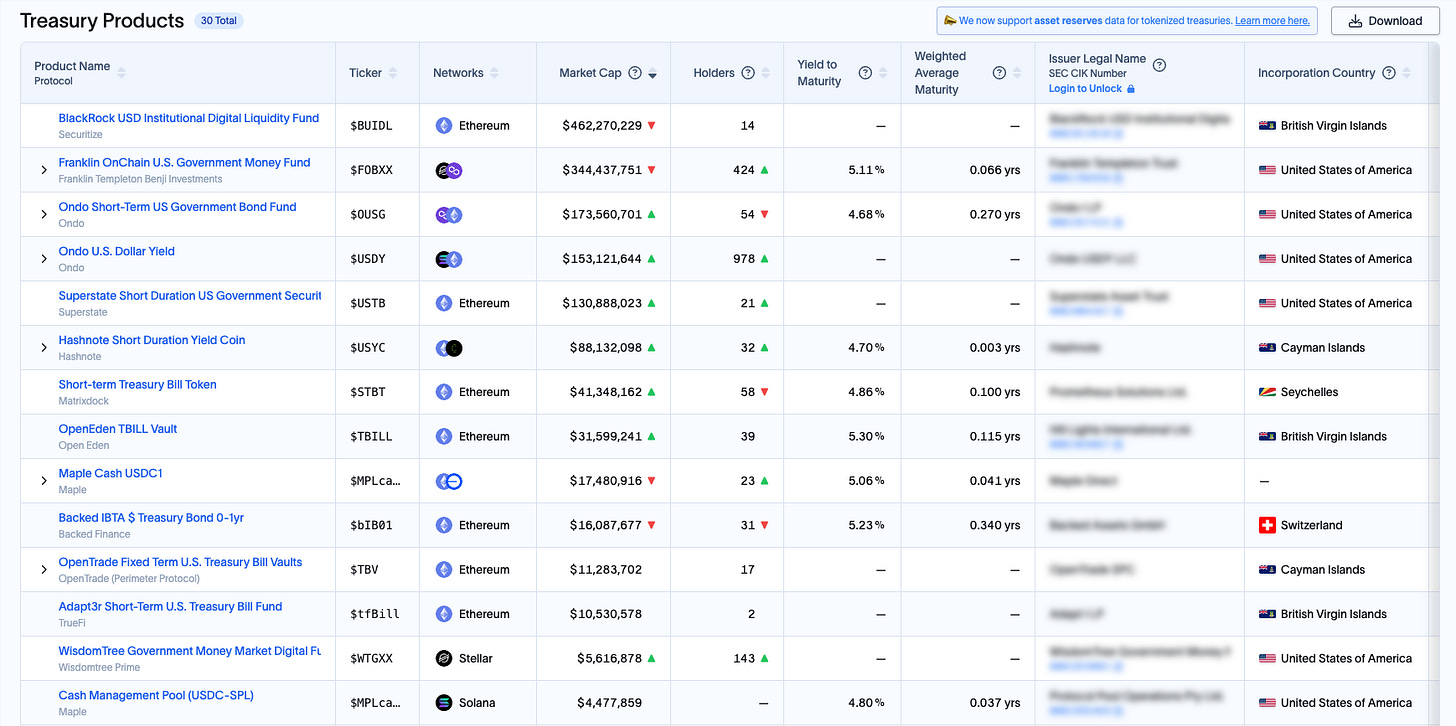
Task: Click yield value 5.30% in TBILL row
Action: click(866, 436)
